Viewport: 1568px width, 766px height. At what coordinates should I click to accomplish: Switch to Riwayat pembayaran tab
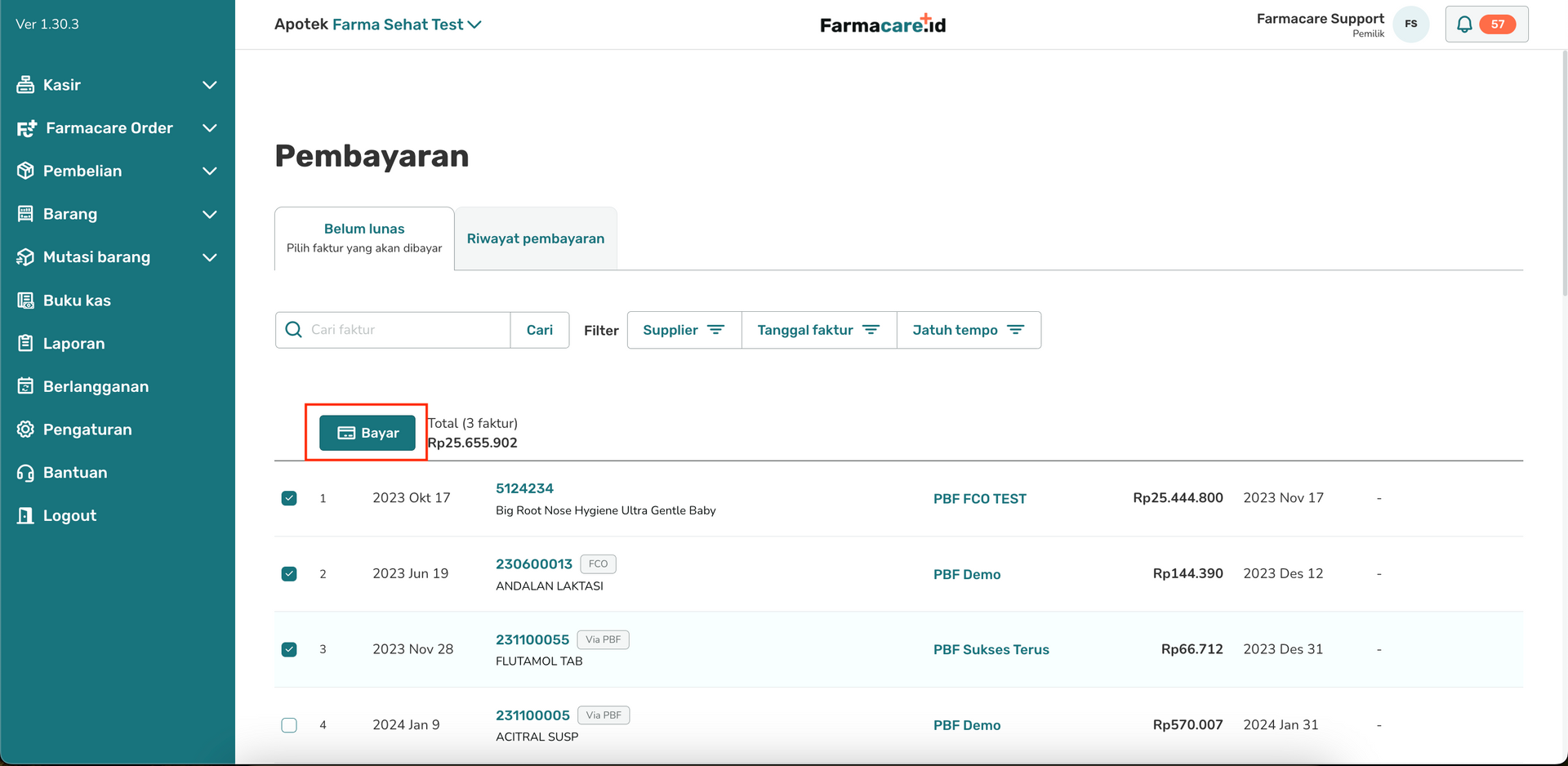tap(536, 238)
